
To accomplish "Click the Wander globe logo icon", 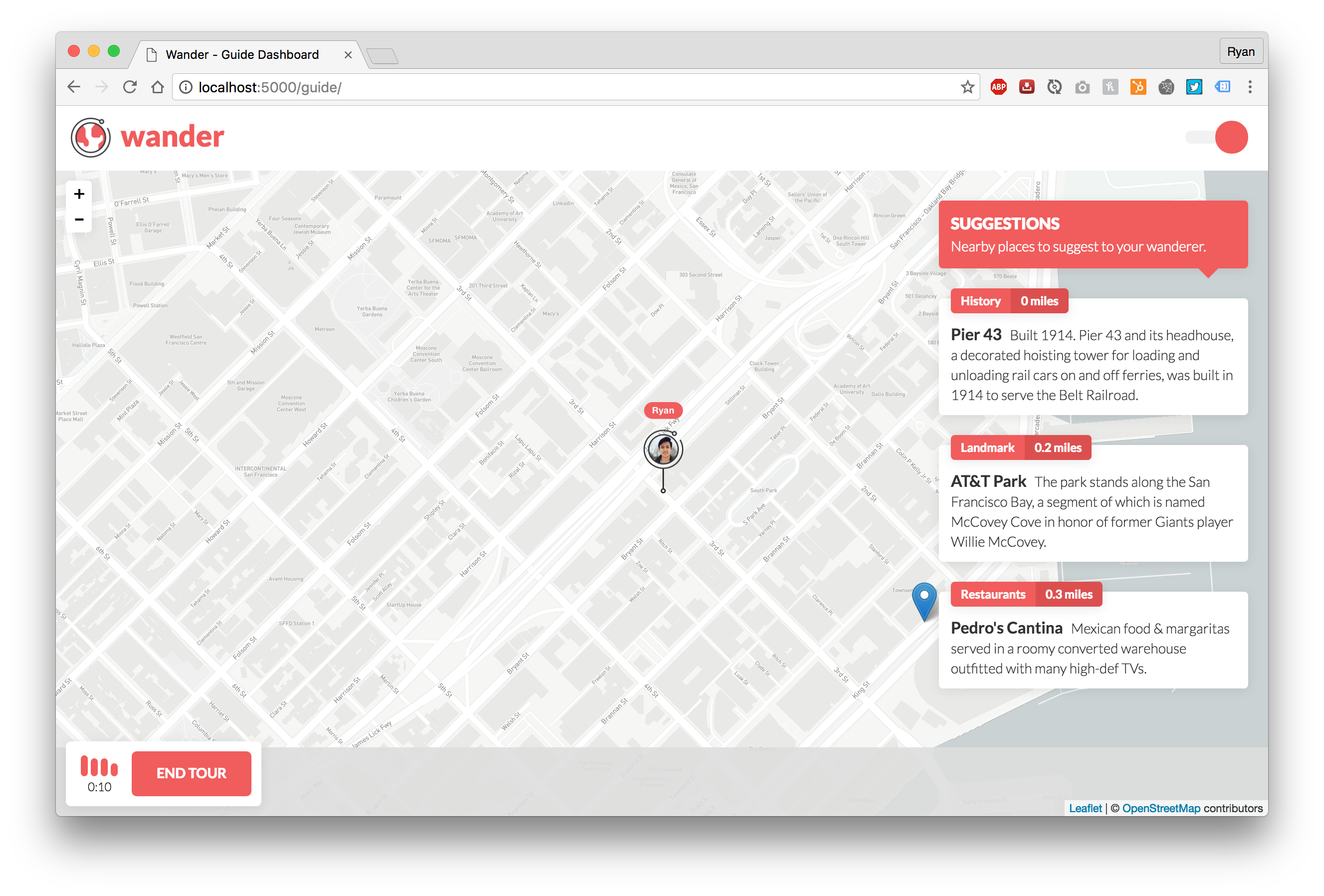I will click(90, 137).
